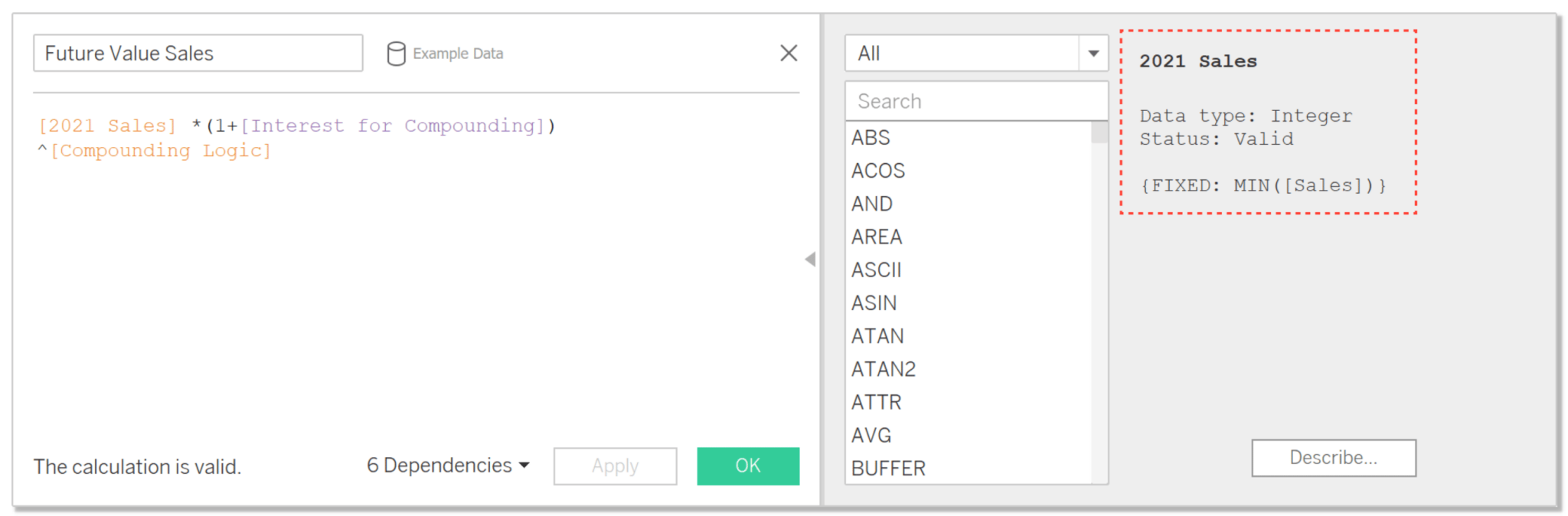This screenshot has height=516, width=1568.
Task: Collapse the functions pane with the arrow triangle
Action: [x=810, y=259]
